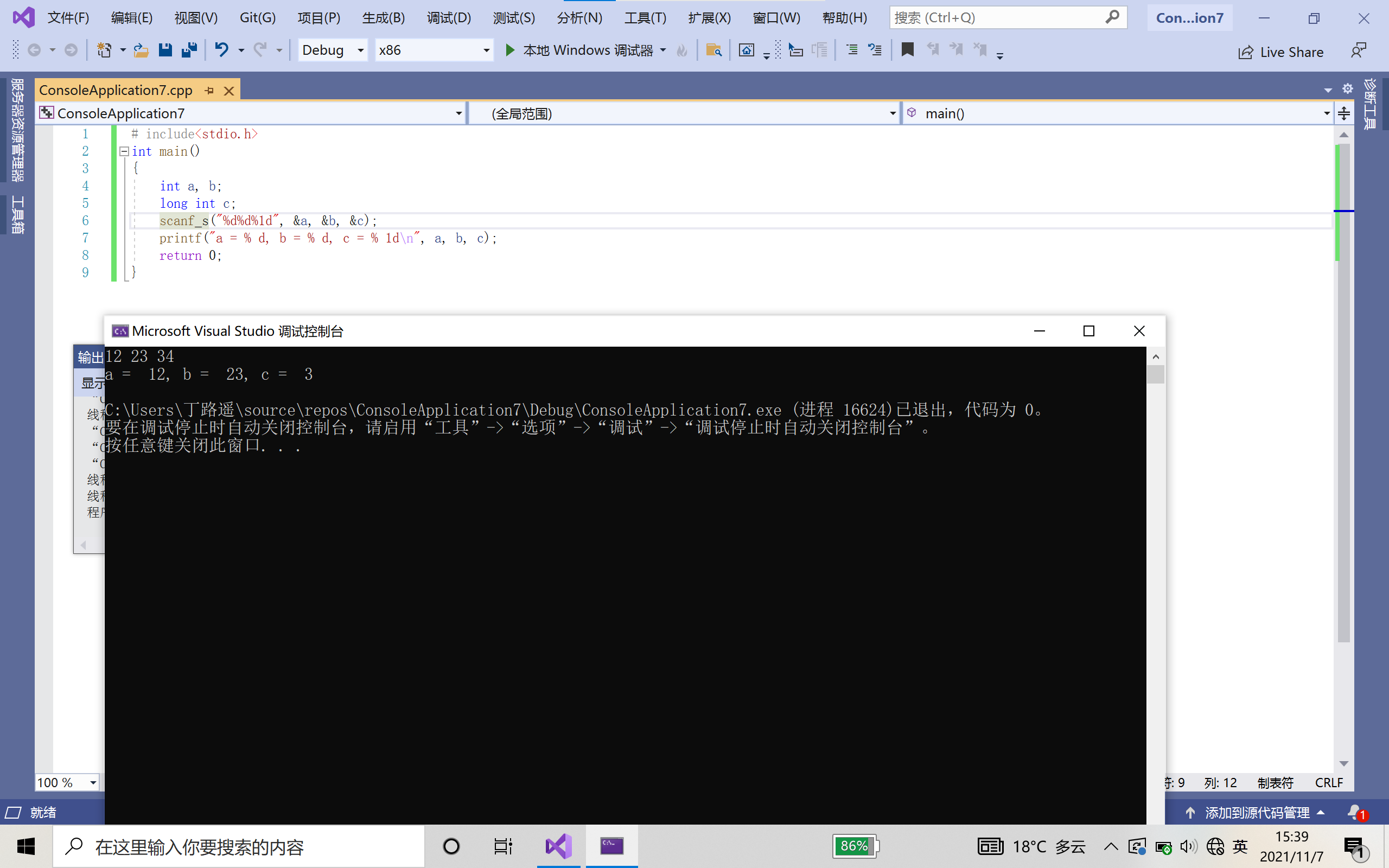Undo the last edit
Image resolution: width=1389 pixels, height=868 pixels.
click(x=221, y=50)
